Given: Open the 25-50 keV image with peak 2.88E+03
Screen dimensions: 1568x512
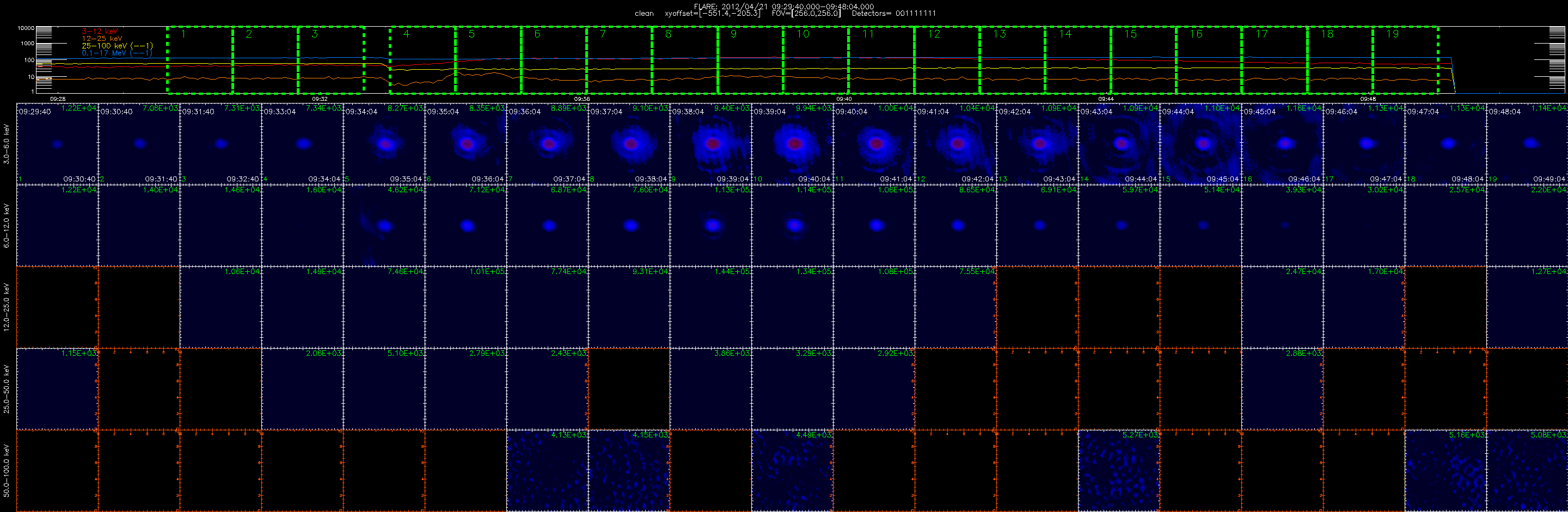Looking at the screenshot, I should (1283, 389).
